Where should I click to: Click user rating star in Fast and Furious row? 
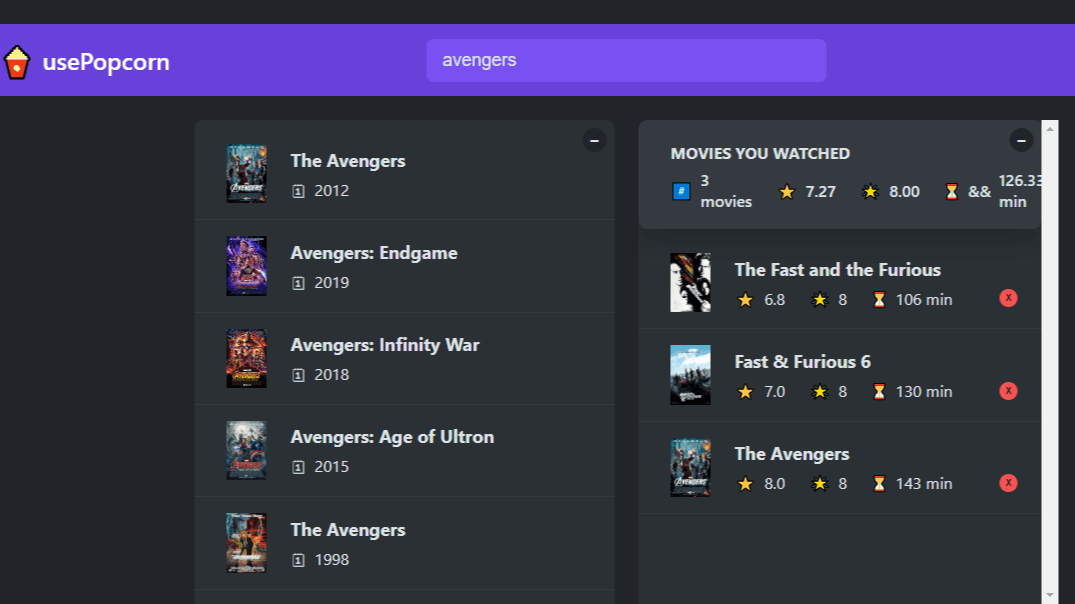pyautogui.click(x=819, y=300)
